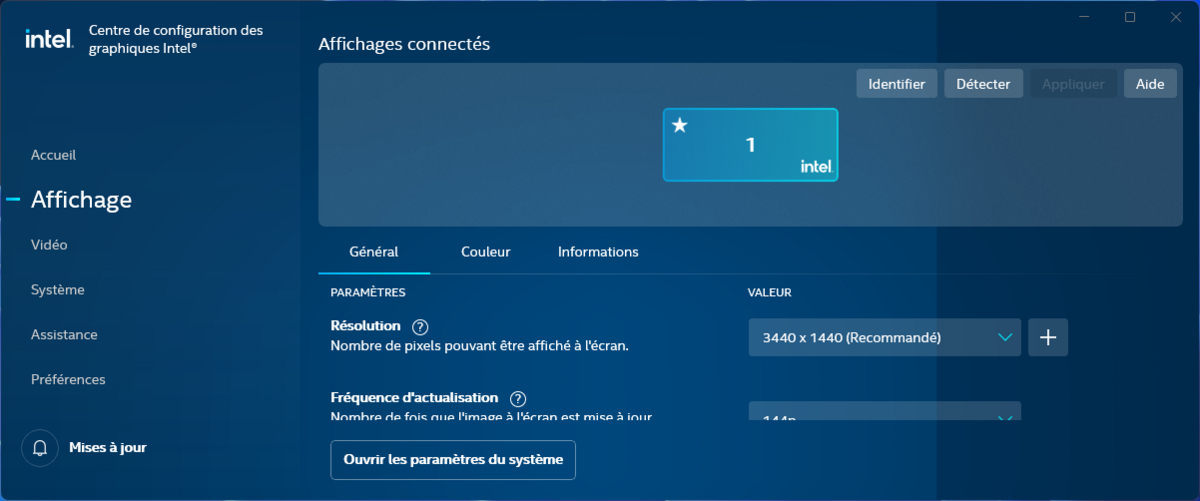The width and height of the screenshot is (1200, 501).
Task: Maximize the Intel graphics window
Action: click(1130, 16)
